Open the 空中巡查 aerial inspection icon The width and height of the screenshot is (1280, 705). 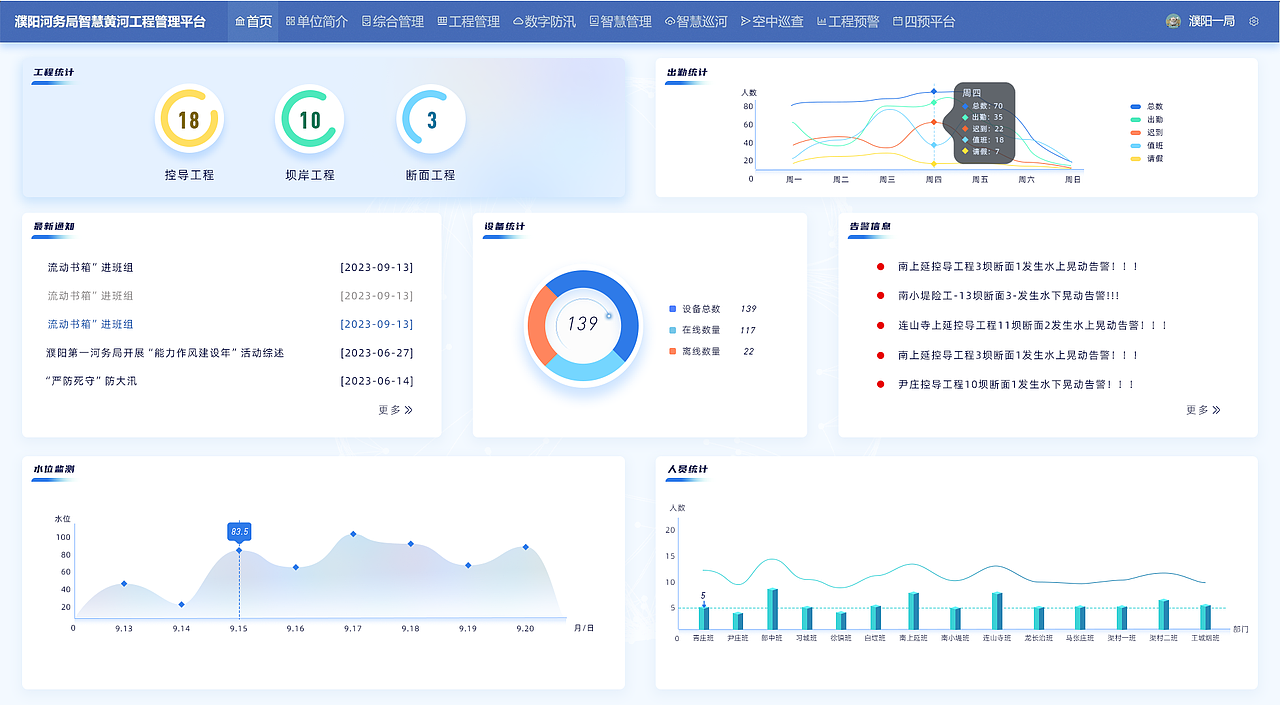tap(746, 20)
